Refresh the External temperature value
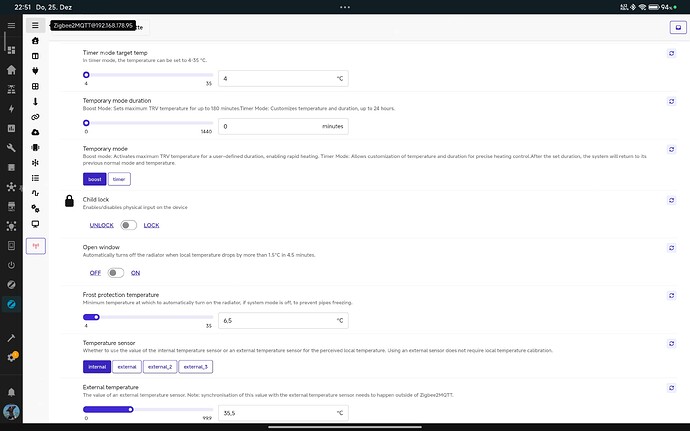 [672, 388]
